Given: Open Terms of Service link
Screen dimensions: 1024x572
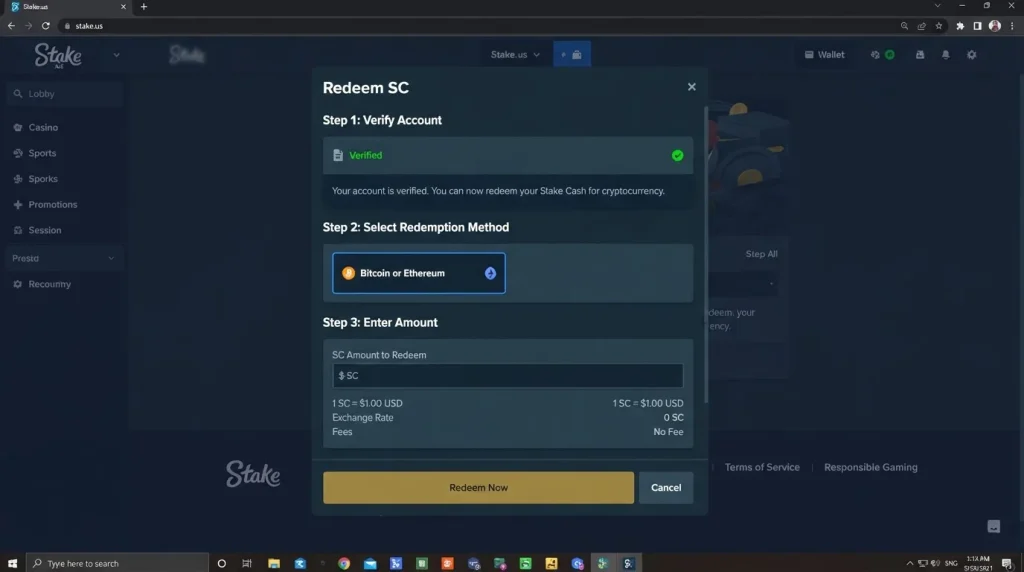Looking at the screenshot, I should coord(762,468).
